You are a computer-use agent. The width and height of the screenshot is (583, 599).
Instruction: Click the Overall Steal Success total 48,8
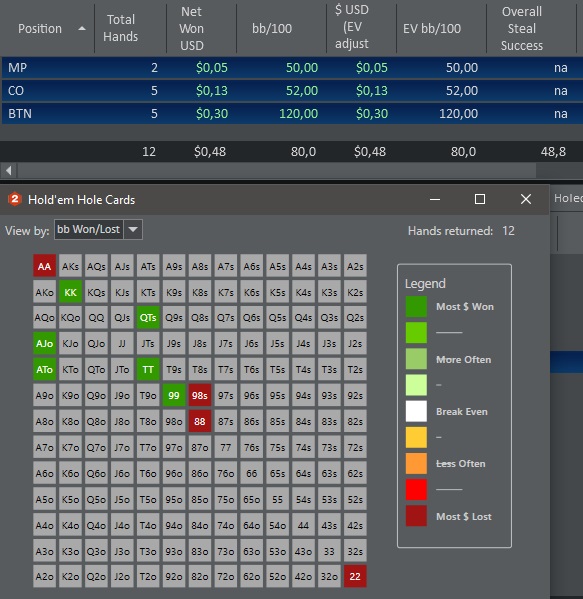pos(553,152)
